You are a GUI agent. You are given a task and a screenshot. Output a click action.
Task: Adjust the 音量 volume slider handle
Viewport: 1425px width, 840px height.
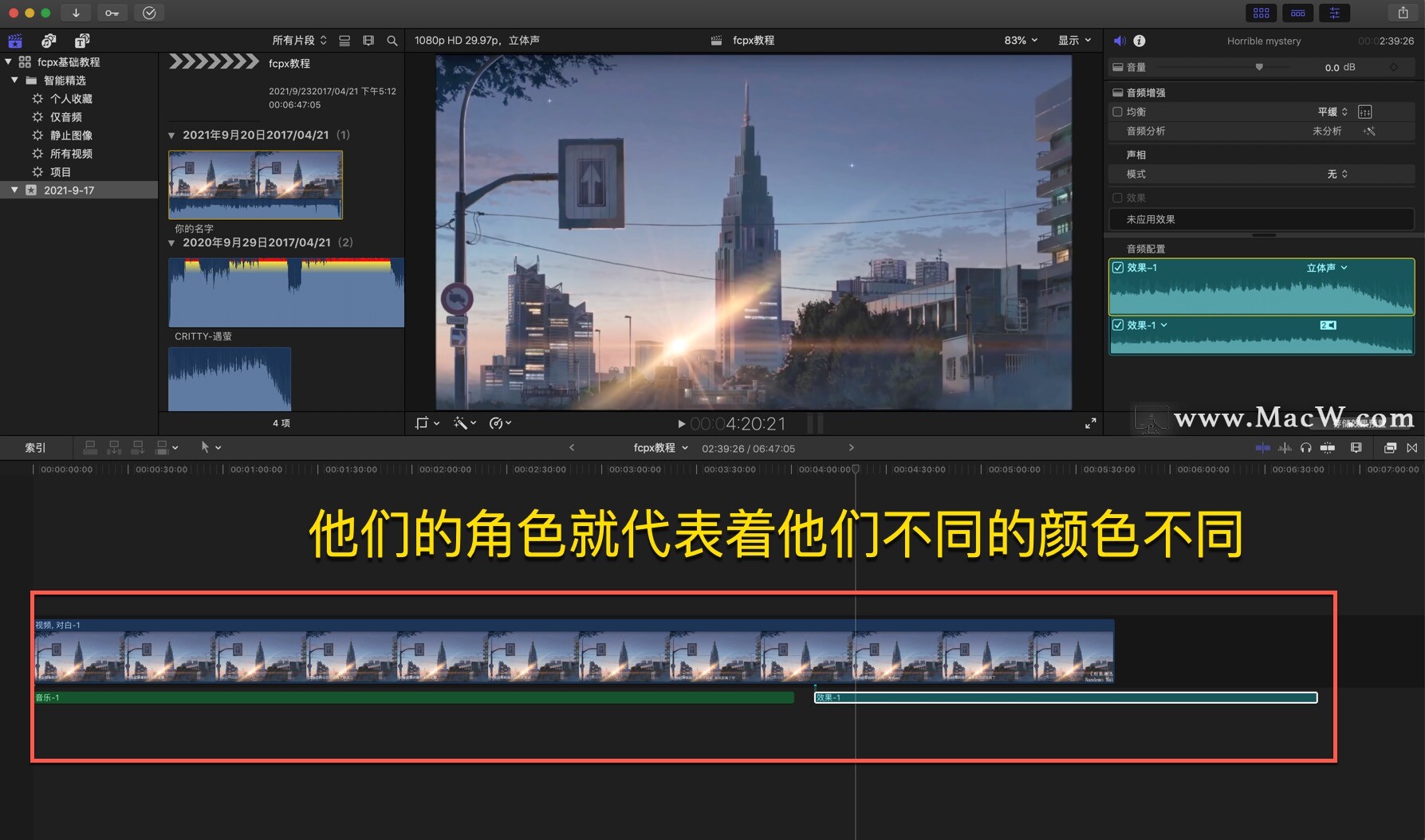click(1259, 67)
